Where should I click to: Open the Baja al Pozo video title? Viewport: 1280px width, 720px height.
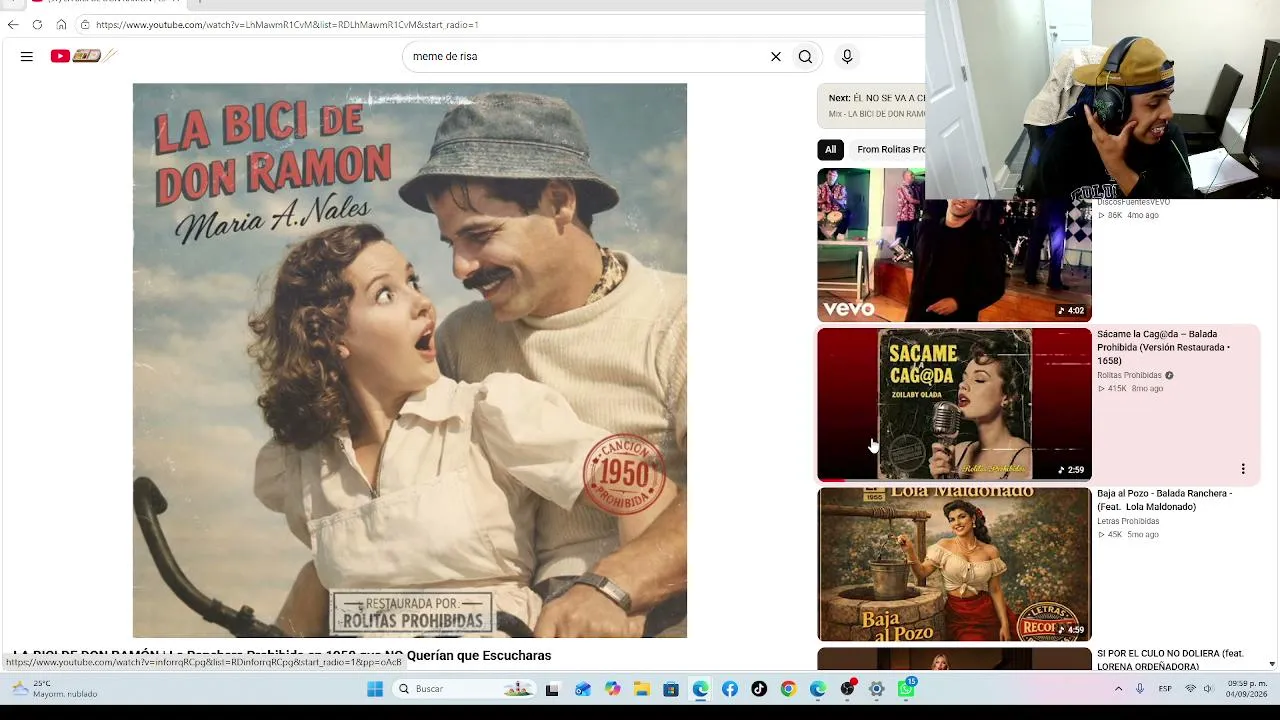coord(1164,500)
